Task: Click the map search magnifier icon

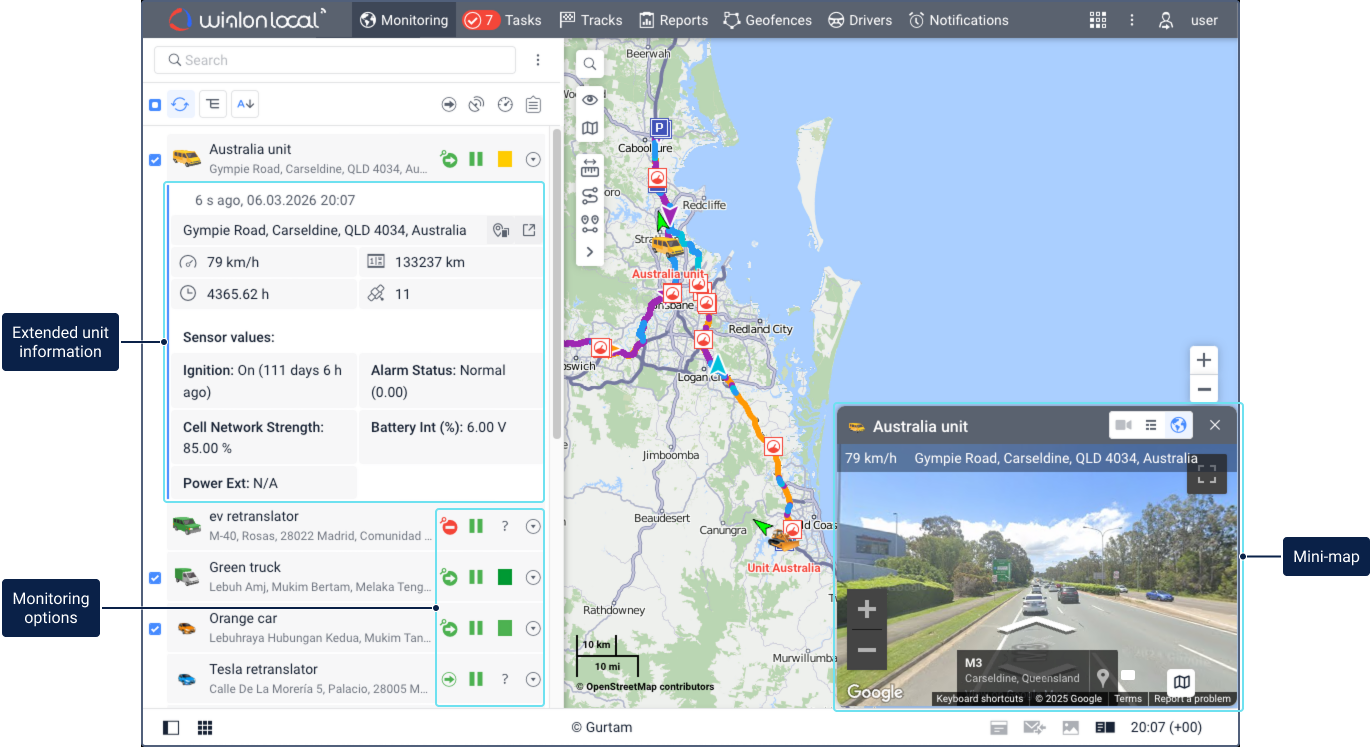Action: (x=590, y=64)
